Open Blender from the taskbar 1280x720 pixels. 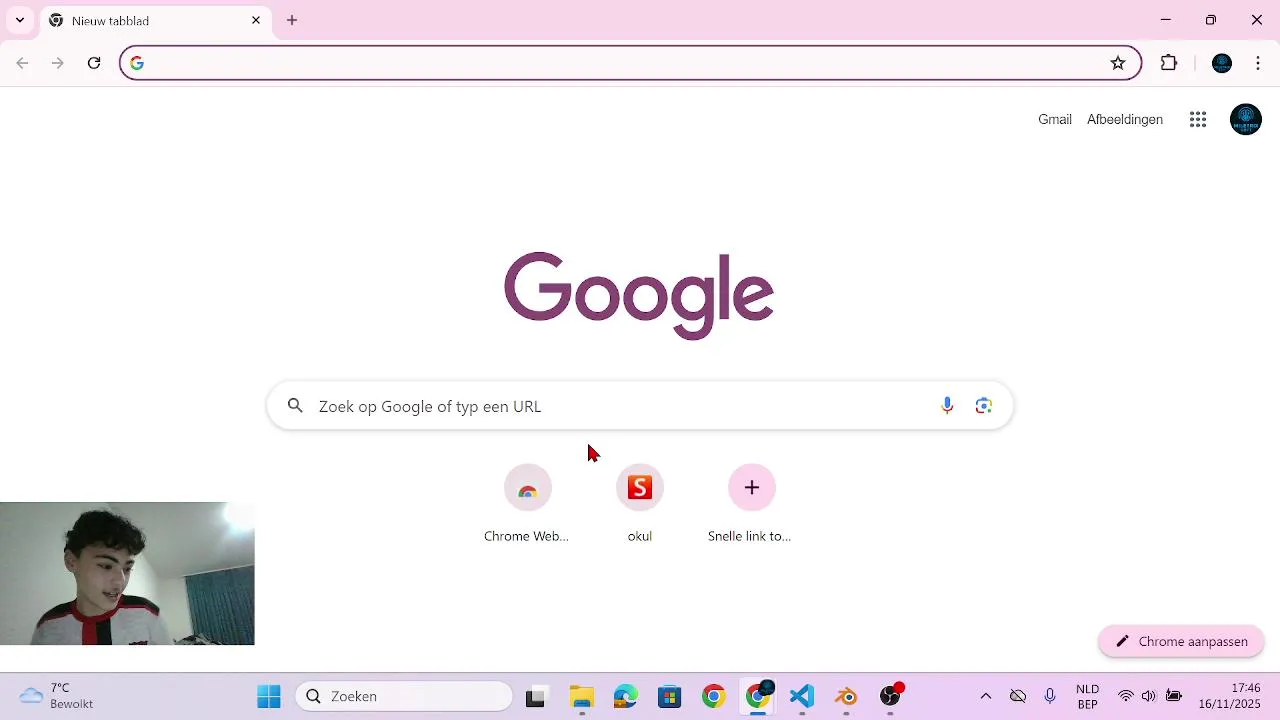847,697
